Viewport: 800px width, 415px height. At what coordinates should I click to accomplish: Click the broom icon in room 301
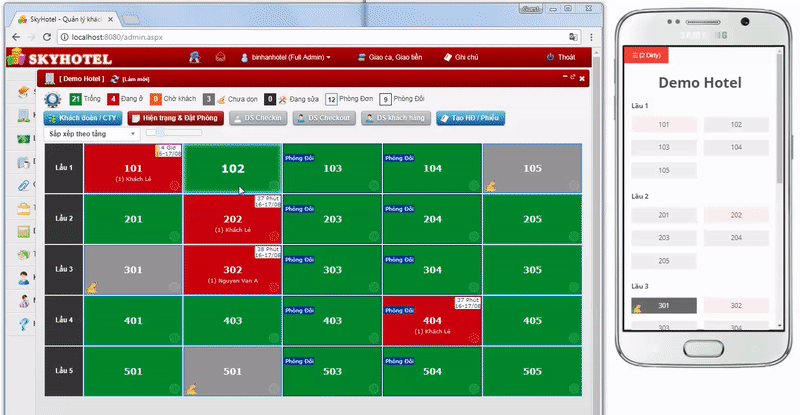tap(92, 287)
